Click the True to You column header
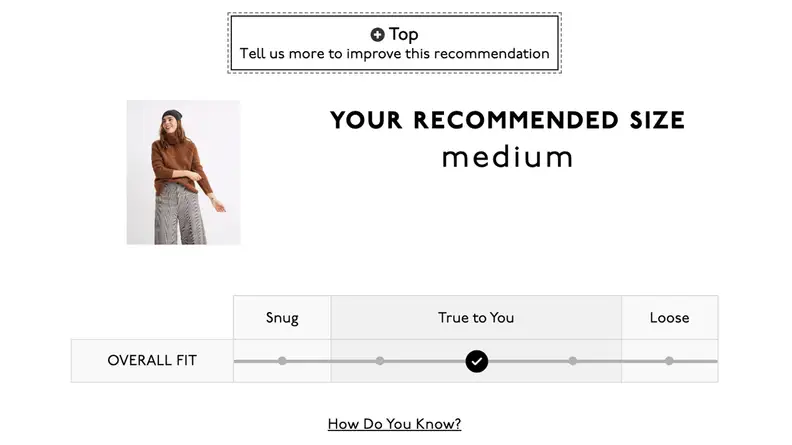 [x=476, y=317]
